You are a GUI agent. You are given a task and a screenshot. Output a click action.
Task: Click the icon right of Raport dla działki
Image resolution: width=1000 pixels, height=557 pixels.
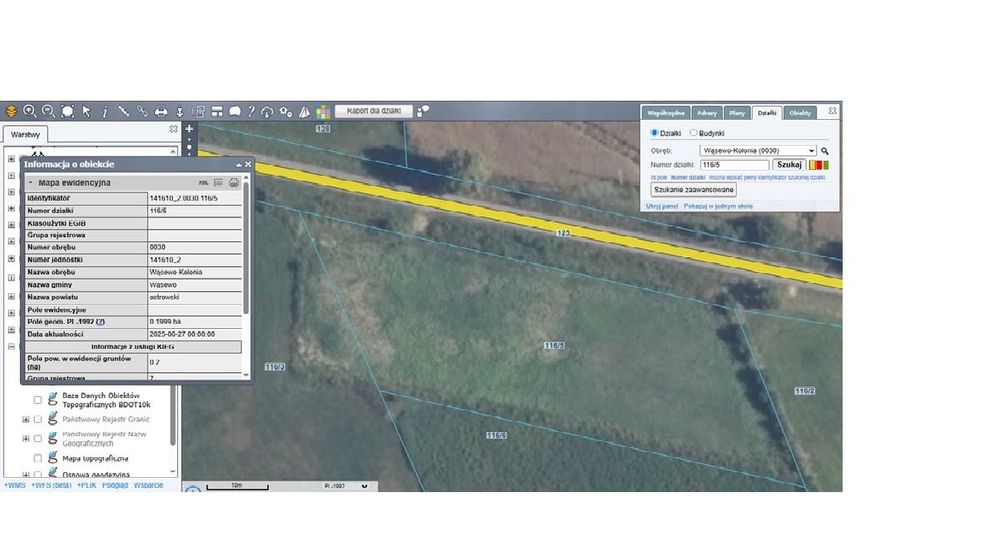click(x=423, y=111)
